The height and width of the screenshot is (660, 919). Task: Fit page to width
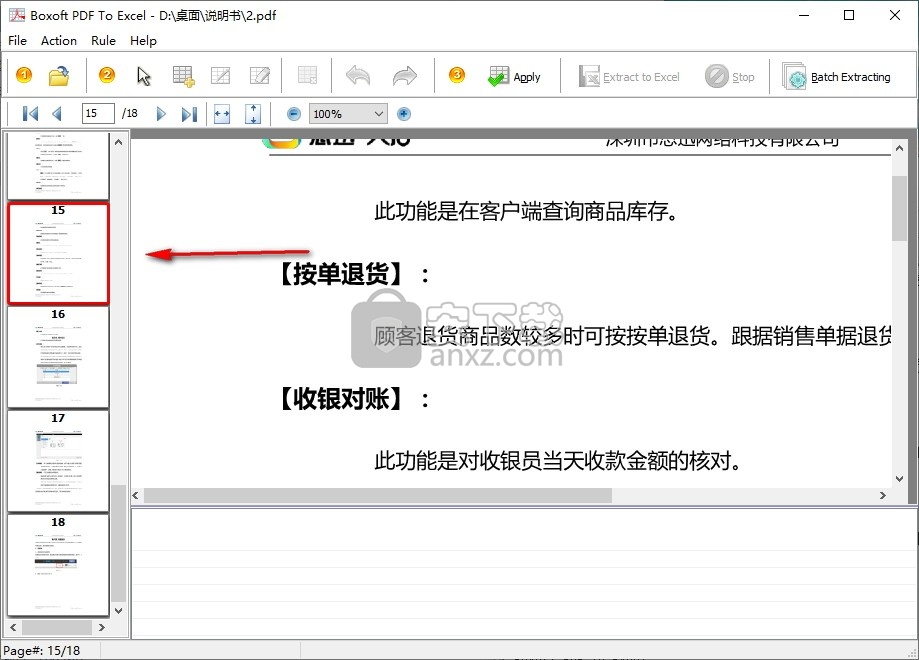click(x=222, y=114)
